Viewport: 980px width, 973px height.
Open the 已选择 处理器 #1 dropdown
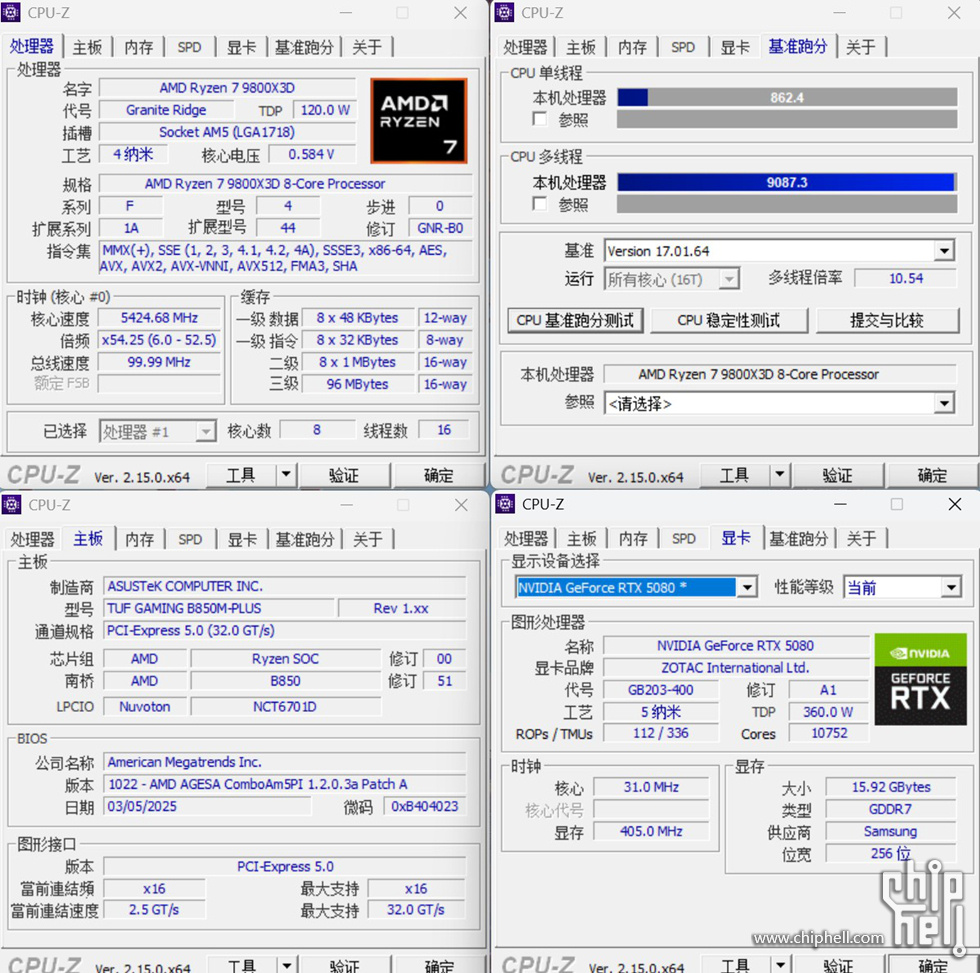(x=205, y=432)
